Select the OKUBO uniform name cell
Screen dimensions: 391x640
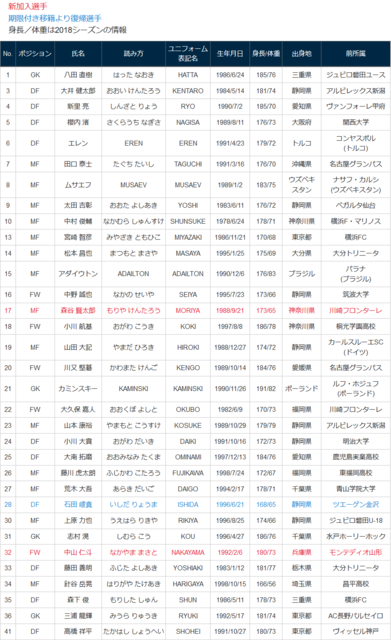pyautogui.click(x=188, y=409)
